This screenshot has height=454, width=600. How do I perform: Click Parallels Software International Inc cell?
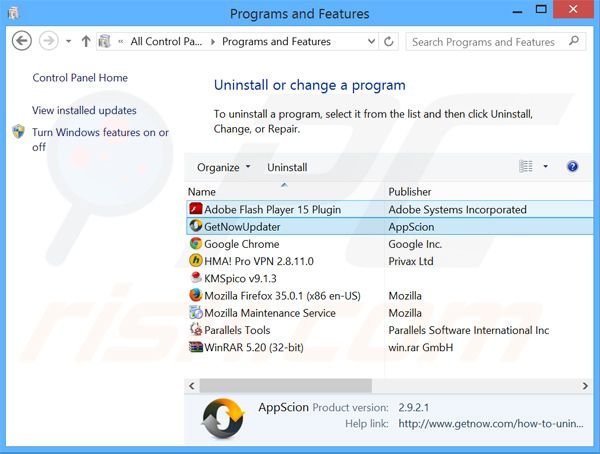tap(469, 330)
